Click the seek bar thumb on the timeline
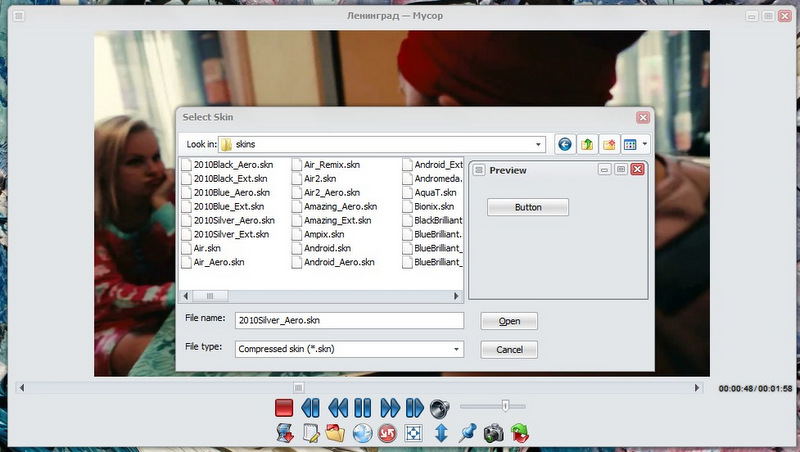 (298, 388)
